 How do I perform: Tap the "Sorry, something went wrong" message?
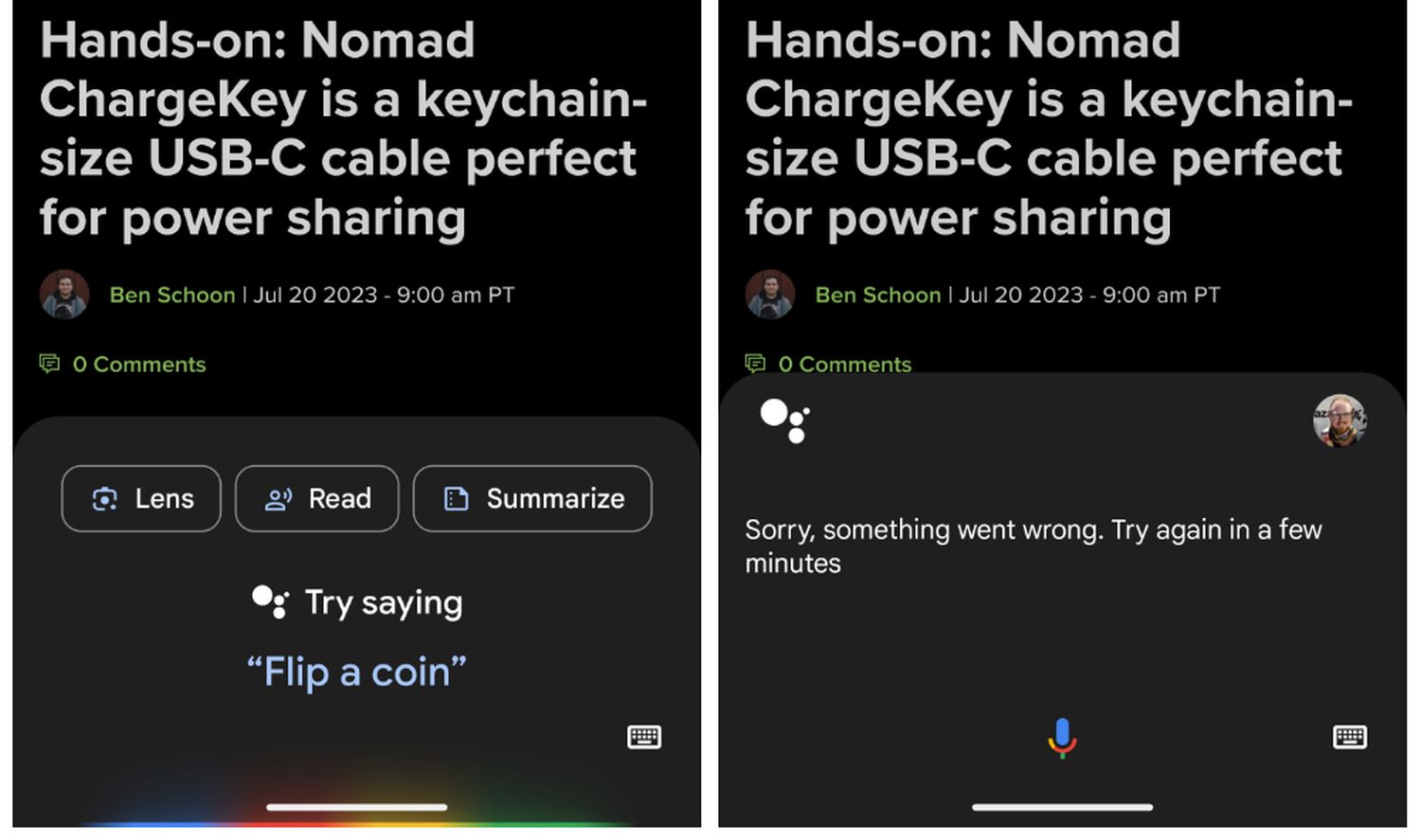coord(1033,545)
